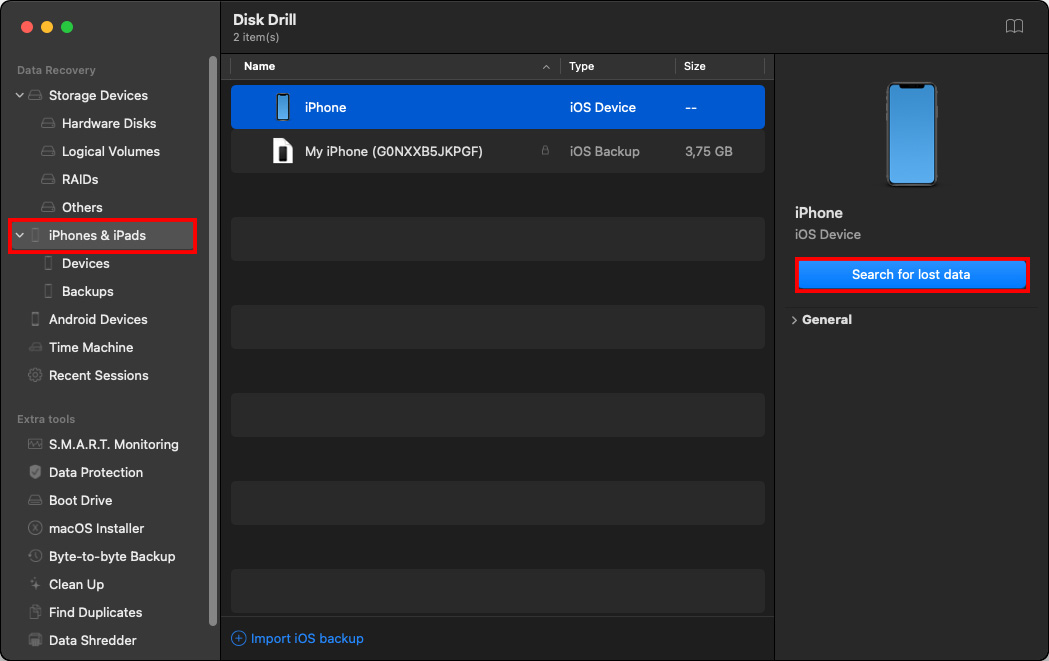Image resolution: width=1049 pixels, height=661 pixels.
Task: Click the iOS backup file icon
Action: tap(283, 151)
